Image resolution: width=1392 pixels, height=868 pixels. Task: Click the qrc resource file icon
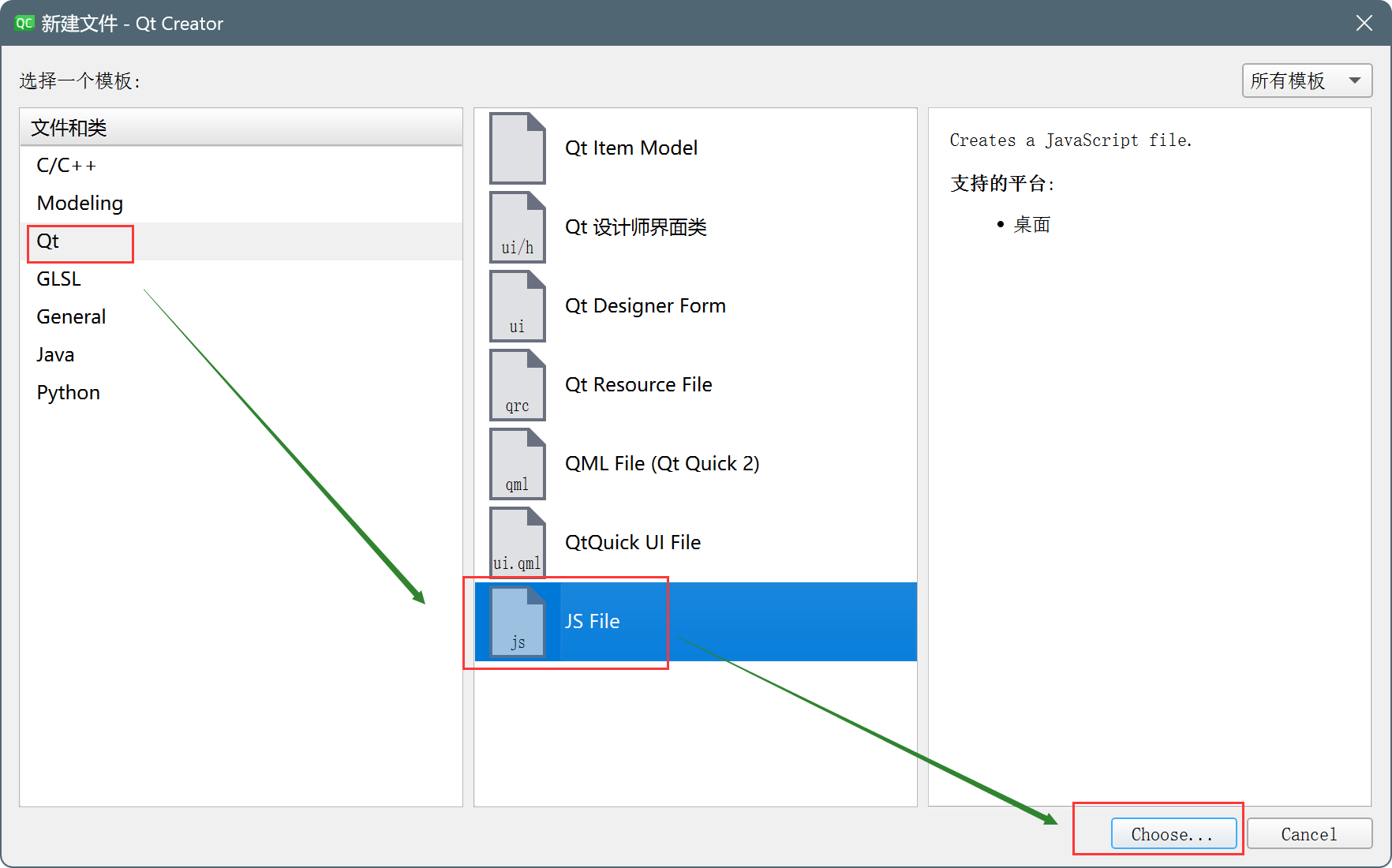tap(517, 385)
